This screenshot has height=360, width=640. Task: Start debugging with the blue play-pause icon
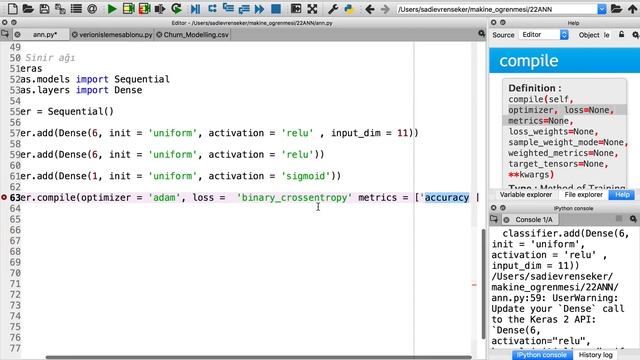(196, 9)
